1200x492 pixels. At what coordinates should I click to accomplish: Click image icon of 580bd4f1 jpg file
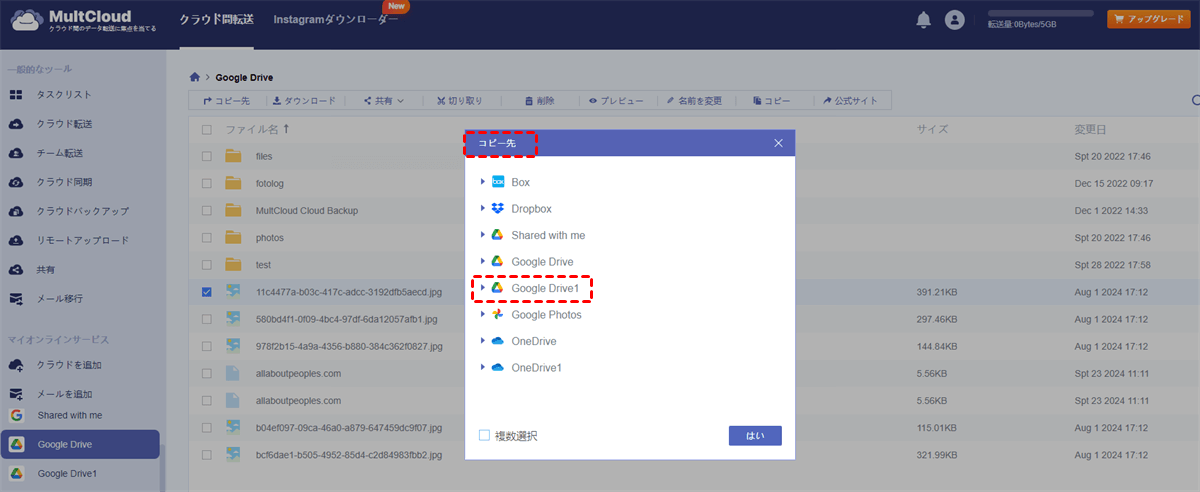coord(234,319)
